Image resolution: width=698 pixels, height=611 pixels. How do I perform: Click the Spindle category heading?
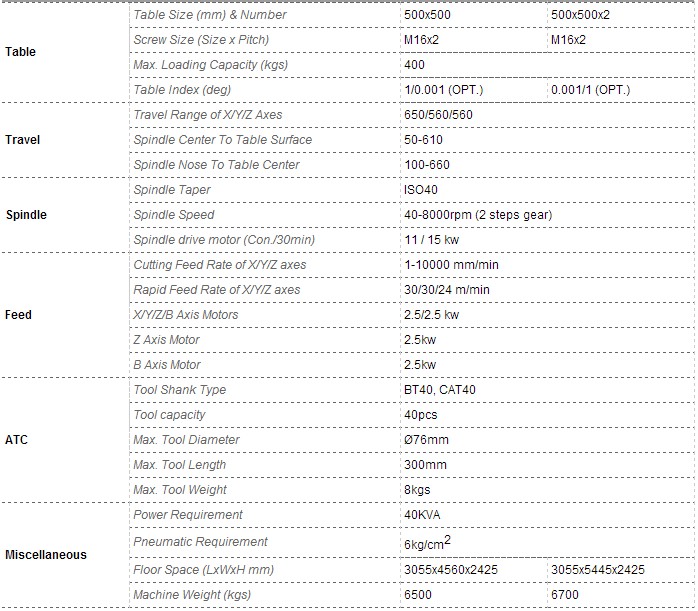(x=26, y=215)
